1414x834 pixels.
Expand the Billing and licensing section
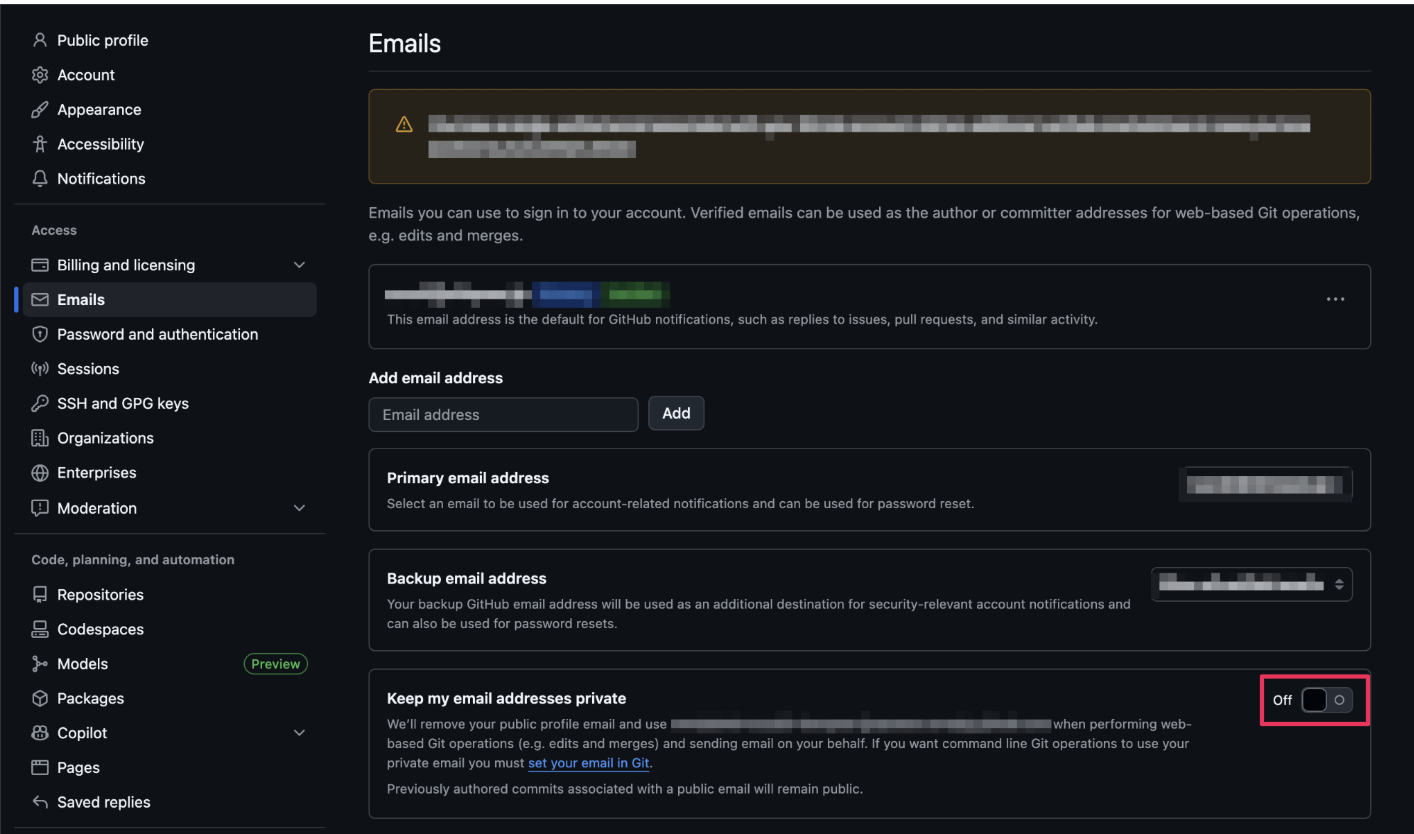pos(298,265)
